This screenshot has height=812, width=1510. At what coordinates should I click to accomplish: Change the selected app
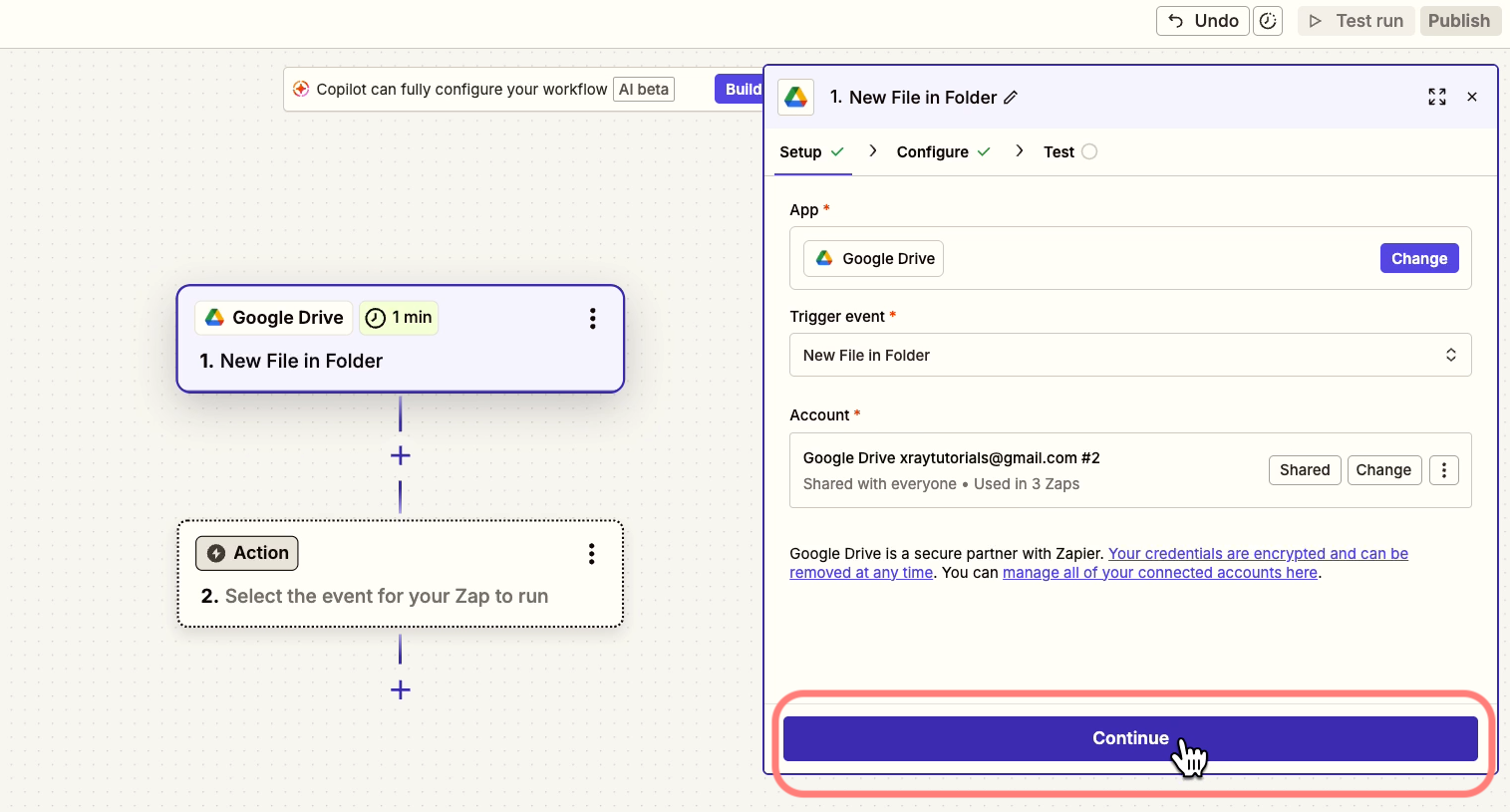click(1419, 258)
